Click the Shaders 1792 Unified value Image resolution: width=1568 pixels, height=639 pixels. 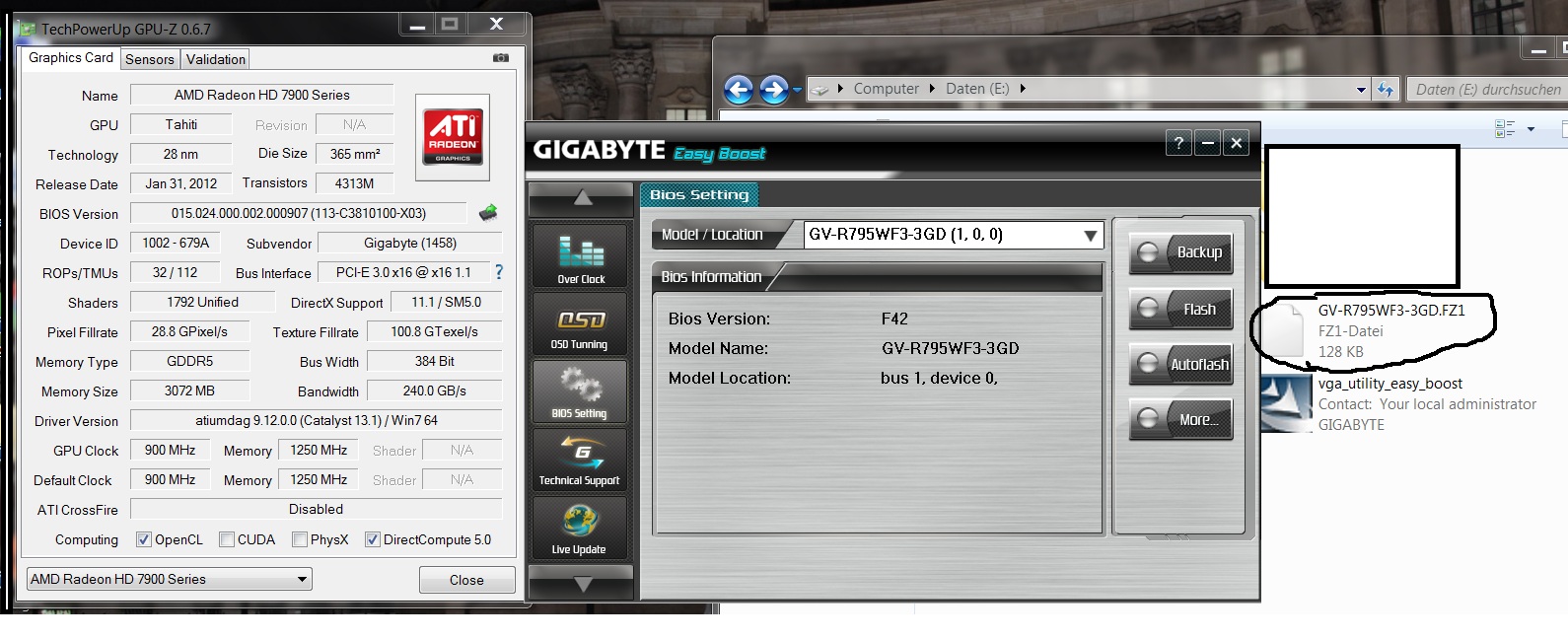pos(202,302)
